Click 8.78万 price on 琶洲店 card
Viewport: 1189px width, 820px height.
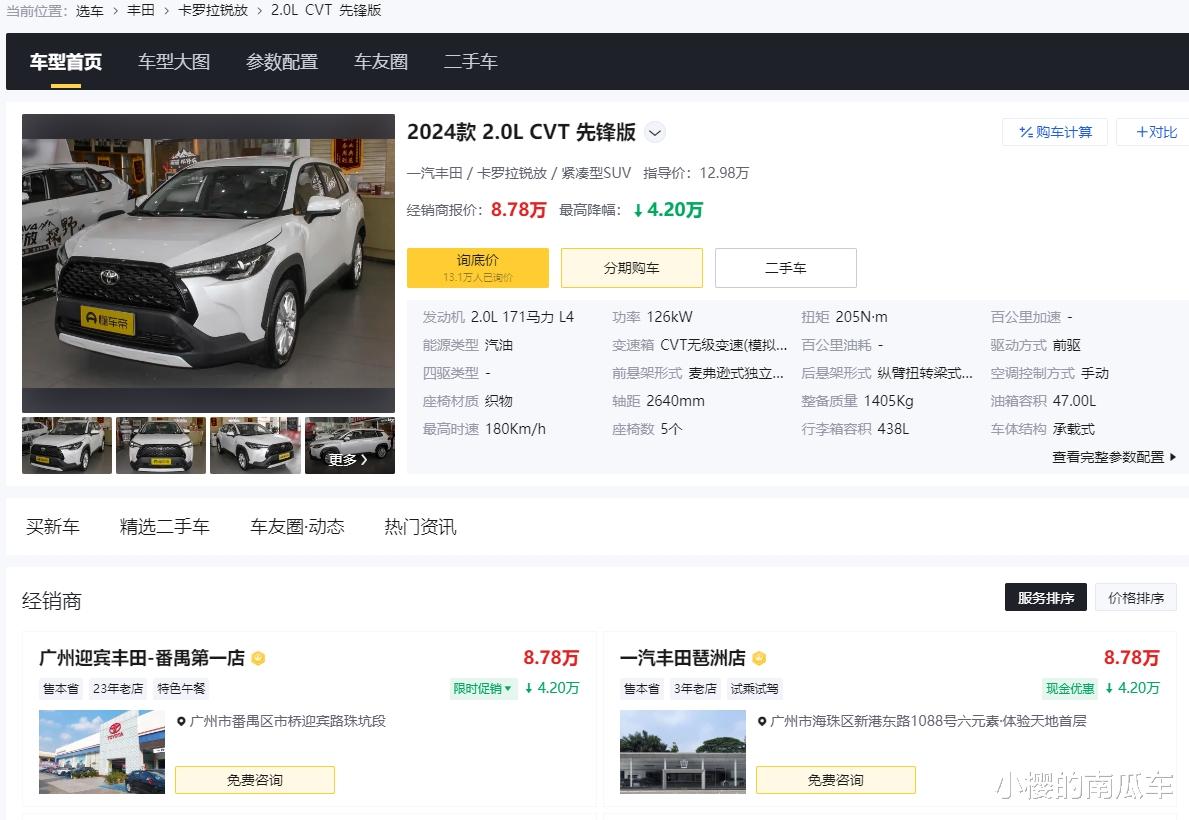click(x=1131, y=658)
